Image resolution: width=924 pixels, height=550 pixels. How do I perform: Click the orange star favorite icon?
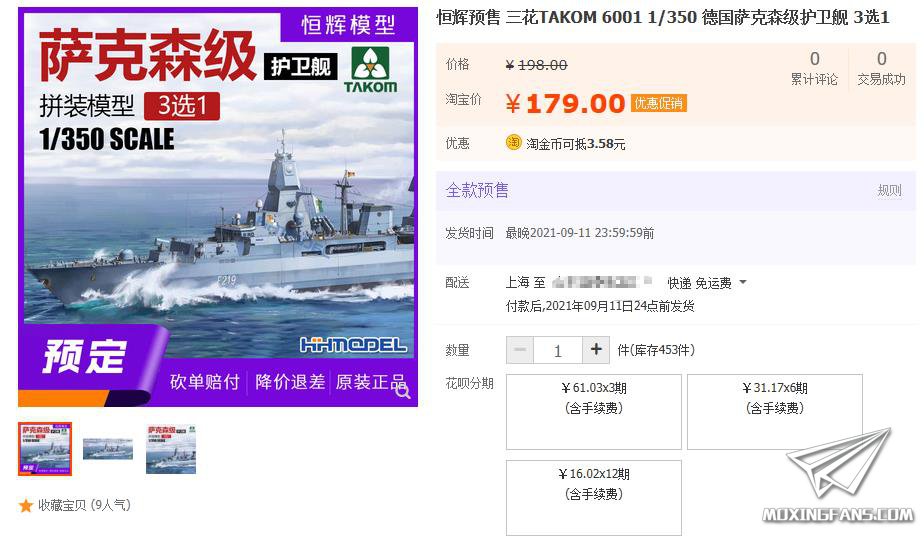(25, 505)
